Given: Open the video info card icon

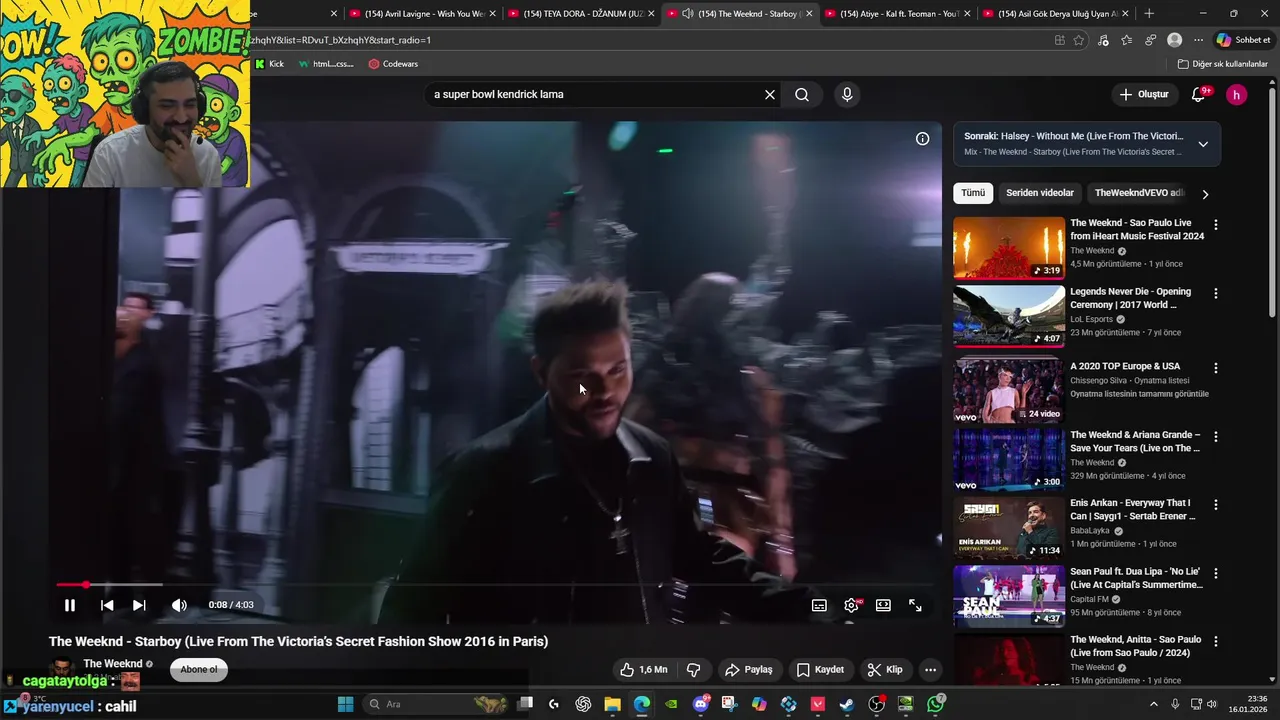Looking at the screenshot, I should [x=922, y=139].
